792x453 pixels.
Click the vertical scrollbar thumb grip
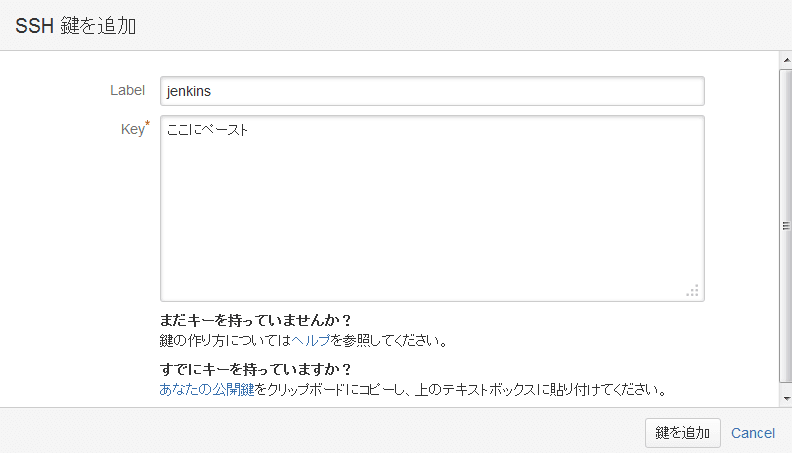click(x=785, y=226)
